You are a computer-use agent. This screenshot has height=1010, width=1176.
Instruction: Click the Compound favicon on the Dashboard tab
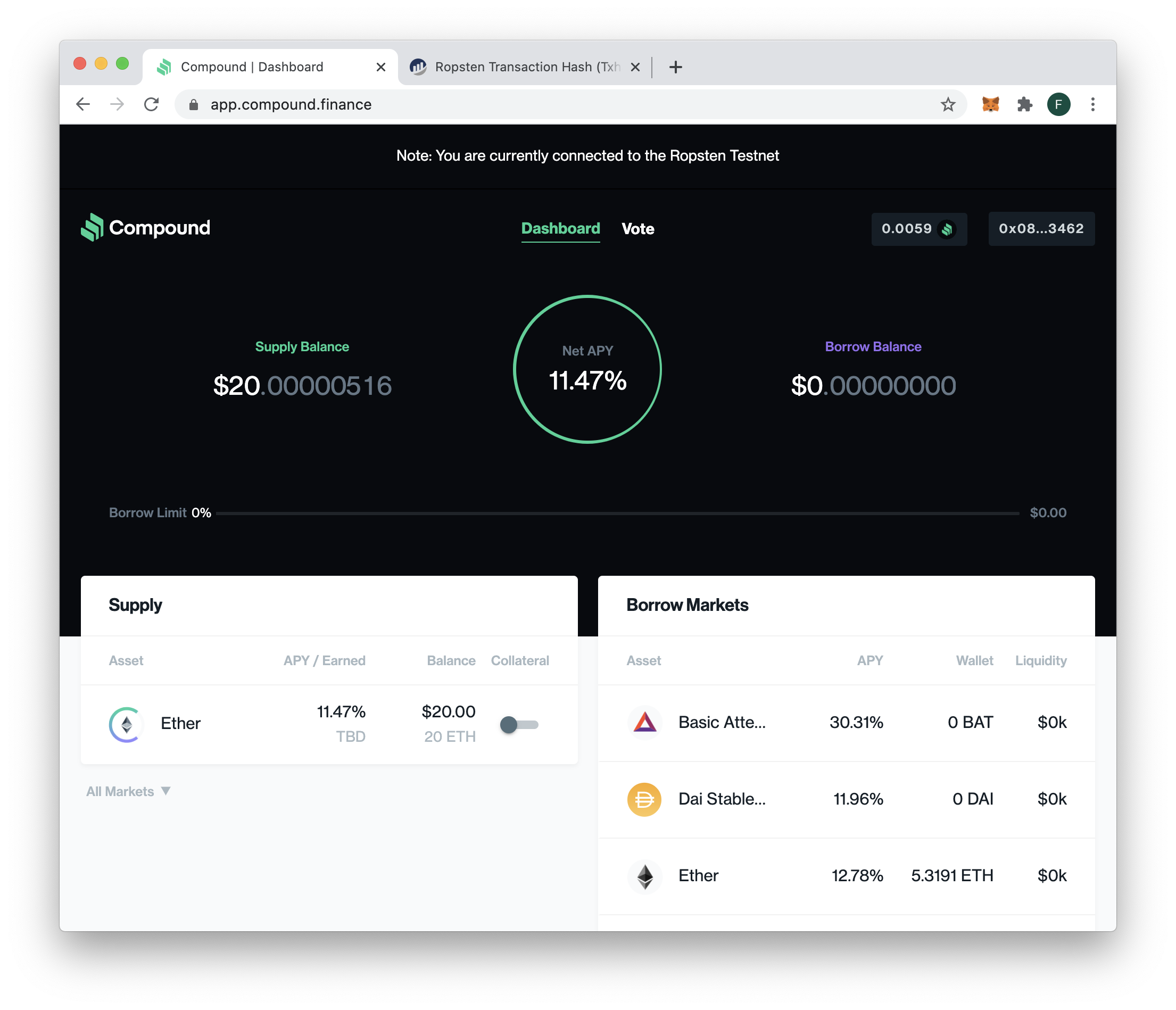(164, 67)
